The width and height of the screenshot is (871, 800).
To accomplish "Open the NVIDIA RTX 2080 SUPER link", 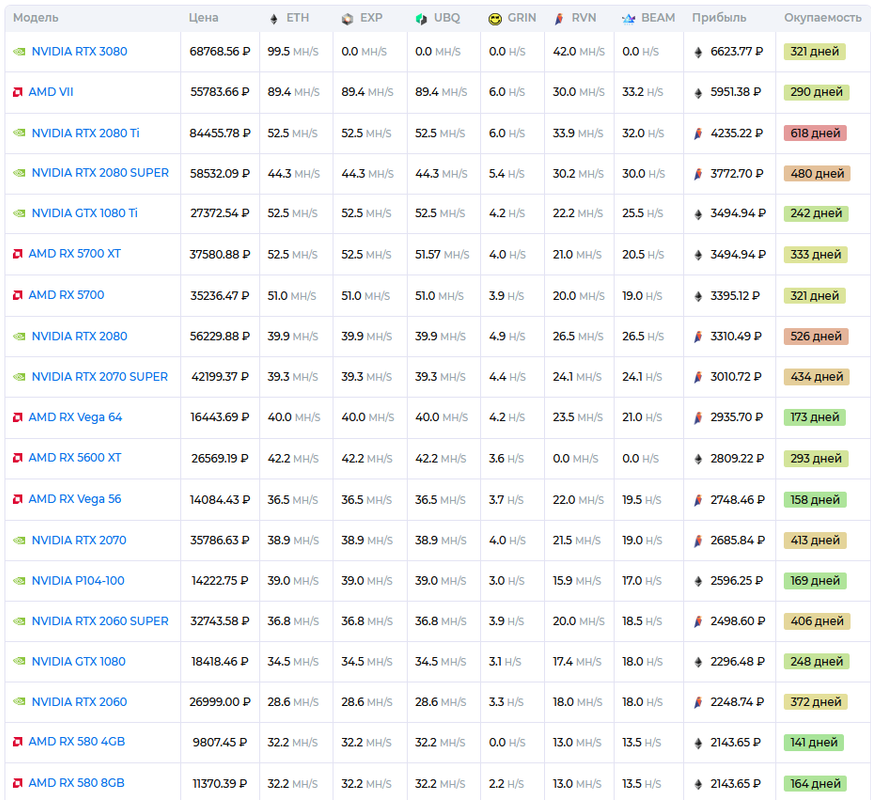I will click(100, 173).
